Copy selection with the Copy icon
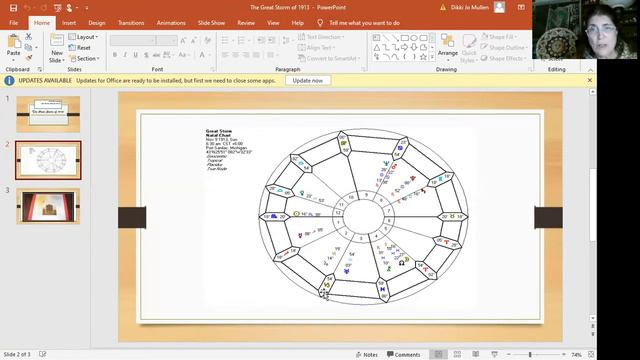This screenshot has width=640, height=360. (28, 47)
